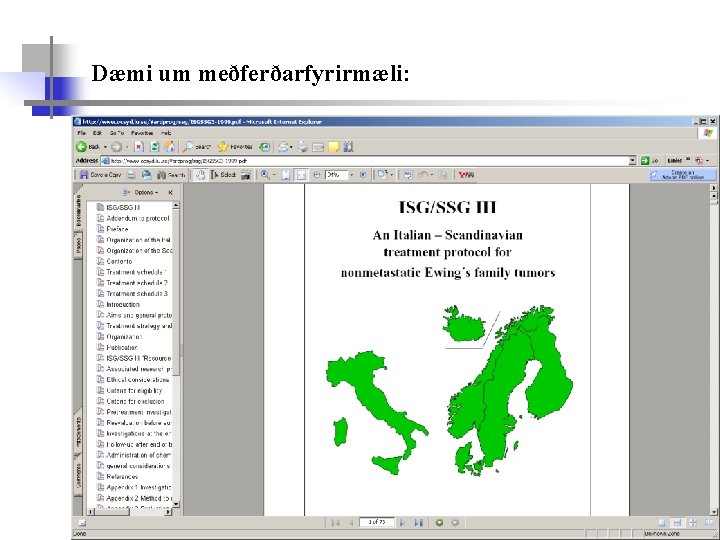720x540 pixels.
Task: Go to Home via the house icon
Action: 170,147
